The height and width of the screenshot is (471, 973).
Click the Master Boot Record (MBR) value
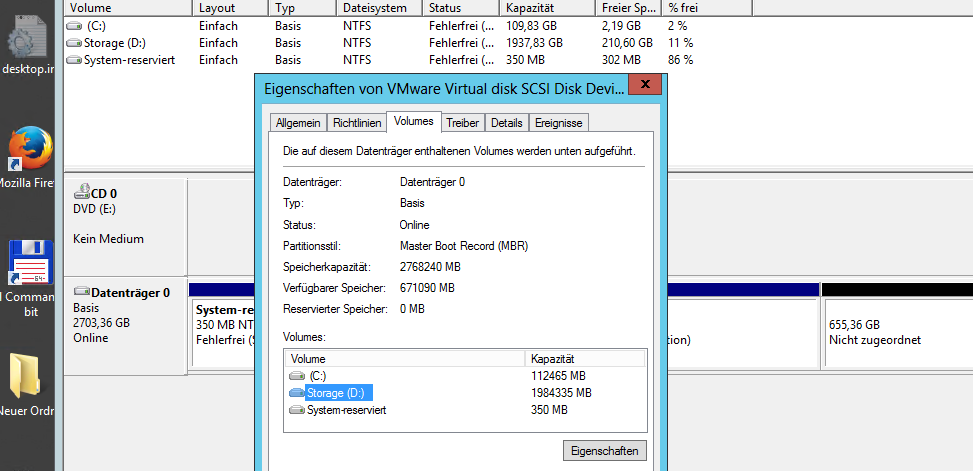click(464, 246)
